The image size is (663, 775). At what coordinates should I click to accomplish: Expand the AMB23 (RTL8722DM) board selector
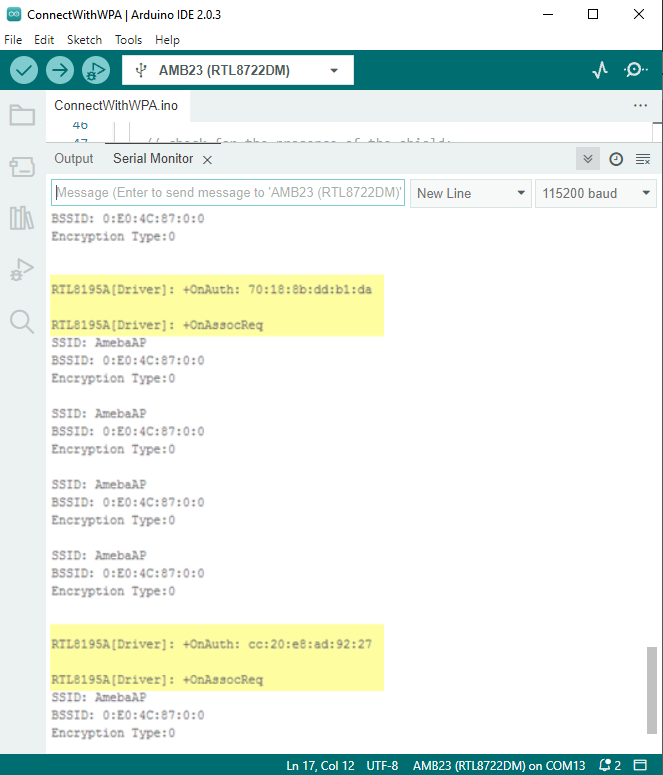(x=238, y=70)
